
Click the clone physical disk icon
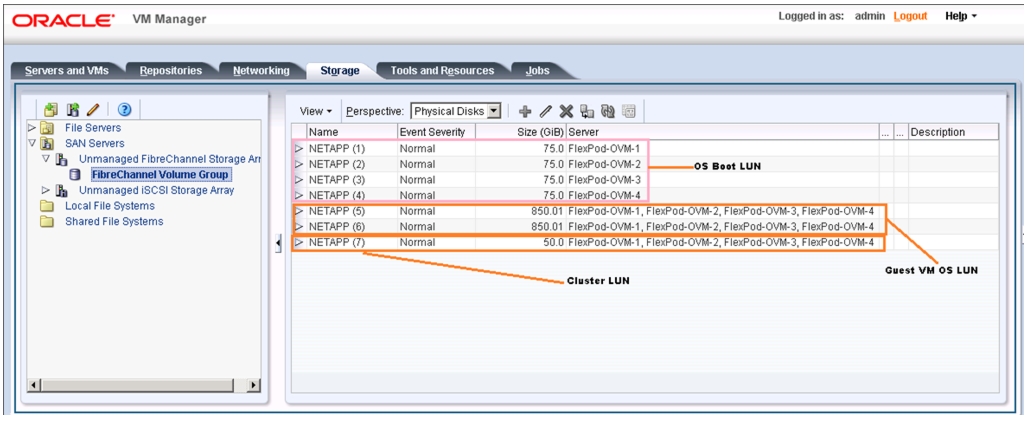587,111
